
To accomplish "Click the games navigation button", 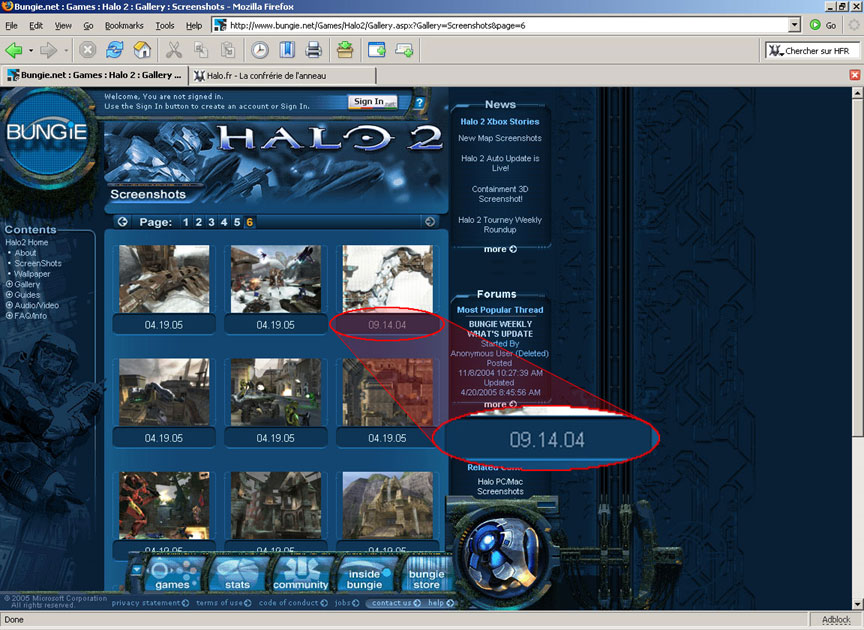I will [x=172, y=573].
